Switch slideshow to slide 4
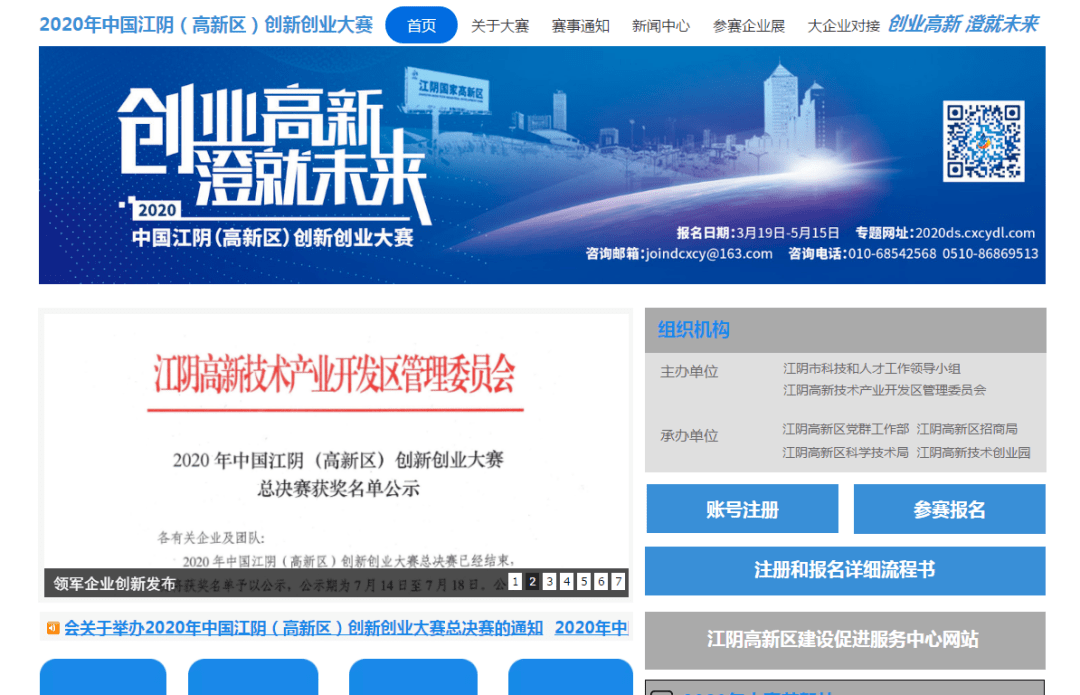Image resolution: width=1080 pixels, height=695 pixels. [566, 581]
